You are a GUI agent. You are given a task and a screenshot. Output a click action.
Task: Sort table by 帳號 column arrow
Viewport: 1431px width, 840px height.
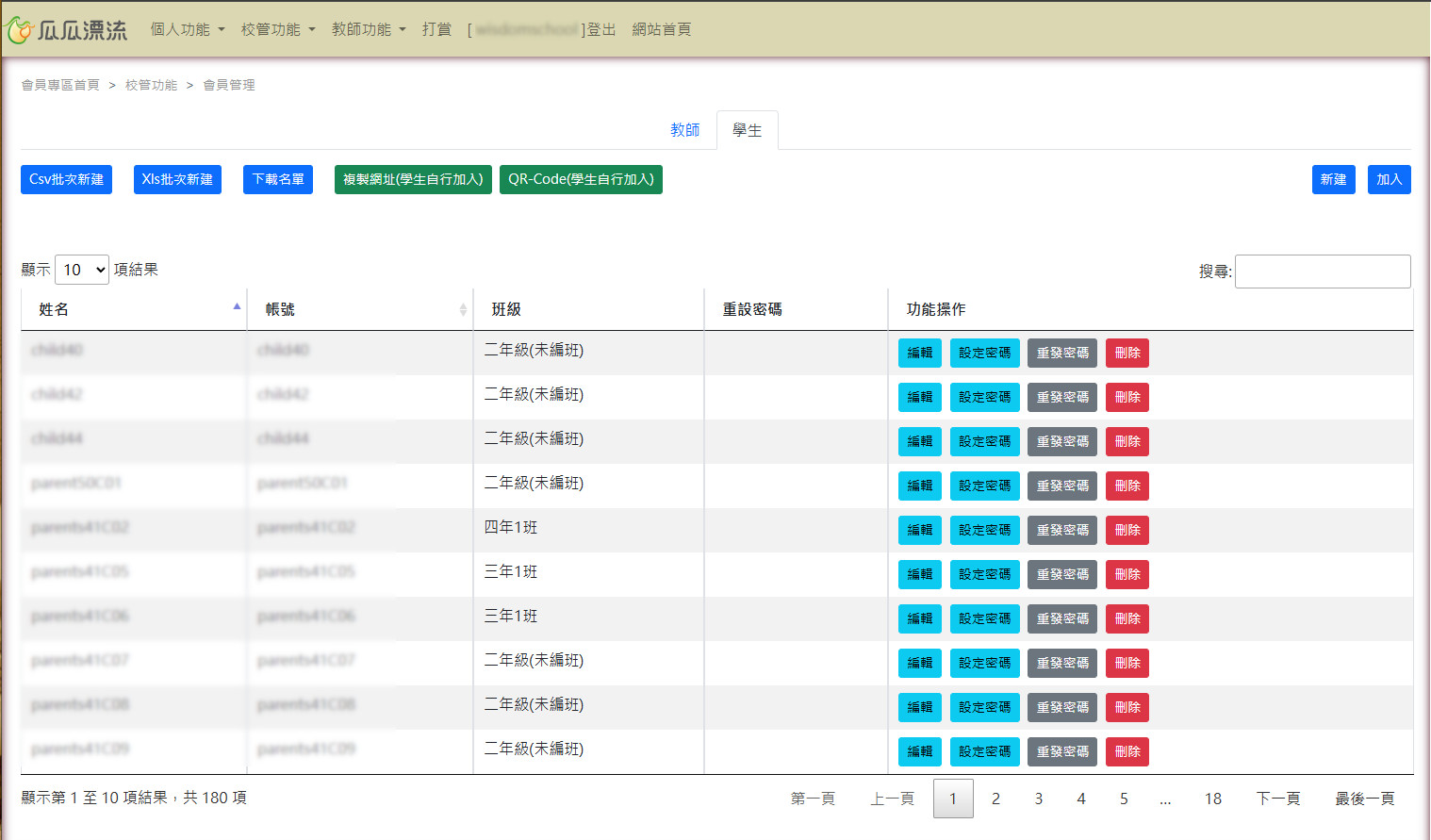(463, 309)
